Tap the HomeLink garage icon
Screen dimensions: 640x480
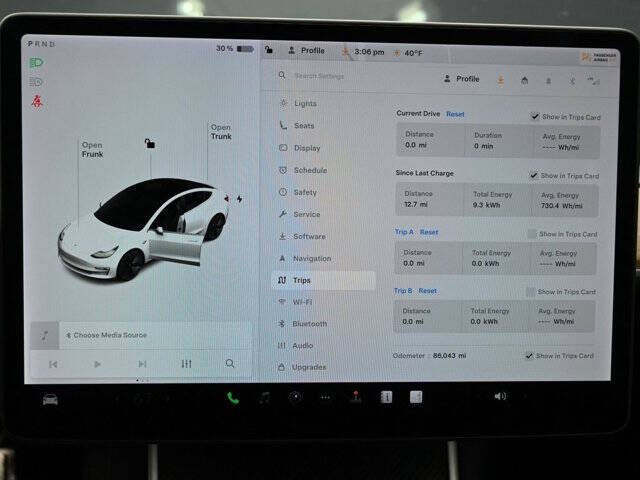(524, 80)
